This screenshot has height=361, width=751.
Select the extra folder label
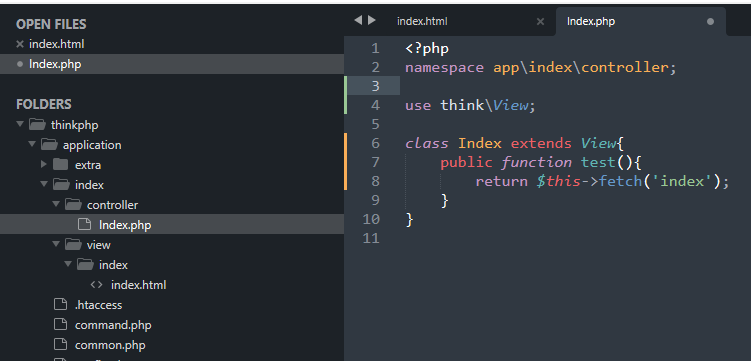point(88,165)
